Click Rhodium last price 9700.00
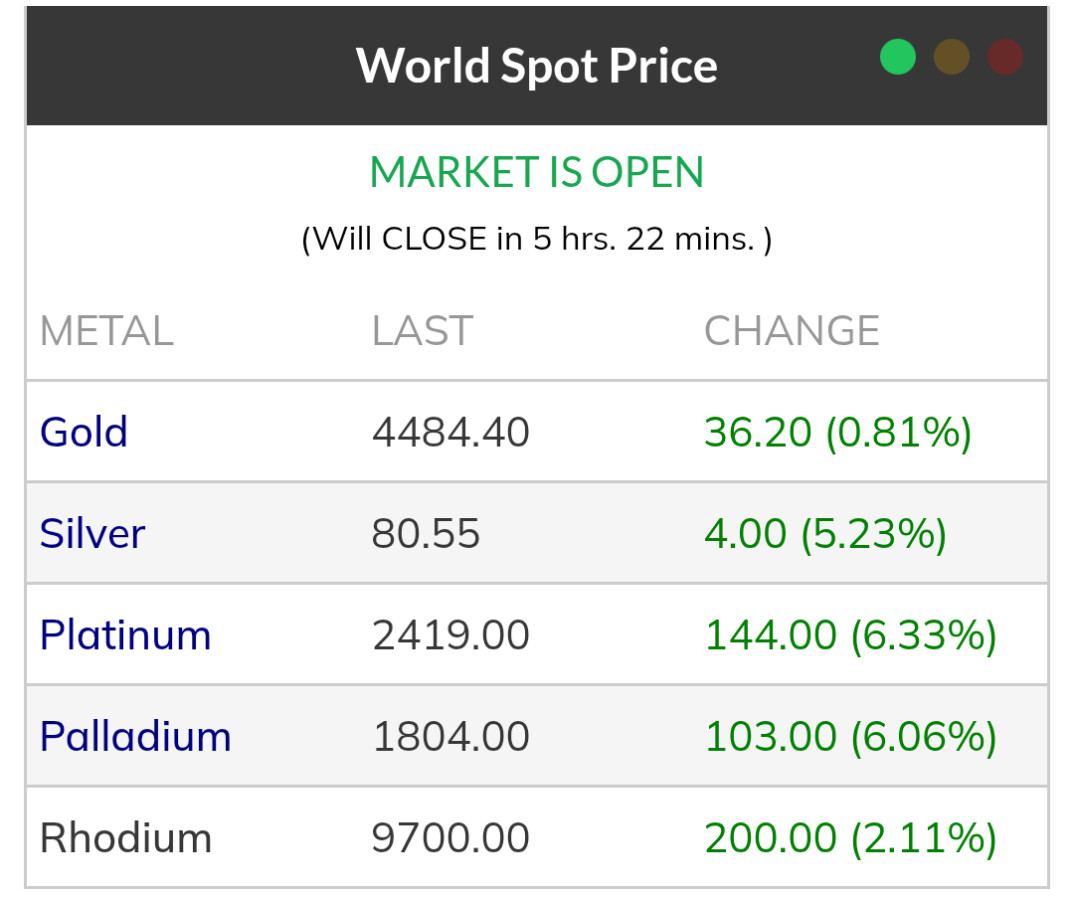1074x900 pixels. 450,838
